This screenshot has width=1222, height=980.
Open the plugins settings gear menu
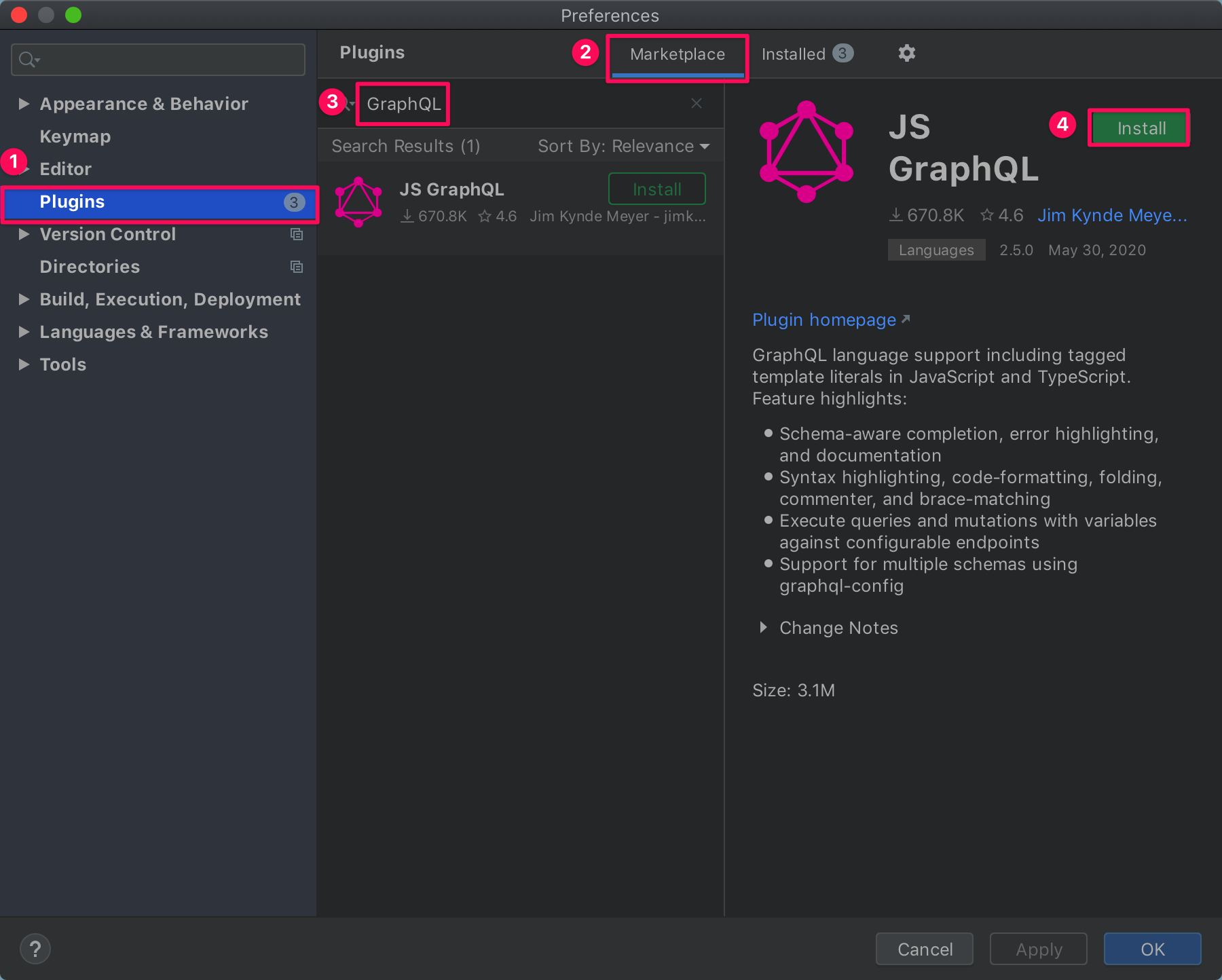click(906, 53)
